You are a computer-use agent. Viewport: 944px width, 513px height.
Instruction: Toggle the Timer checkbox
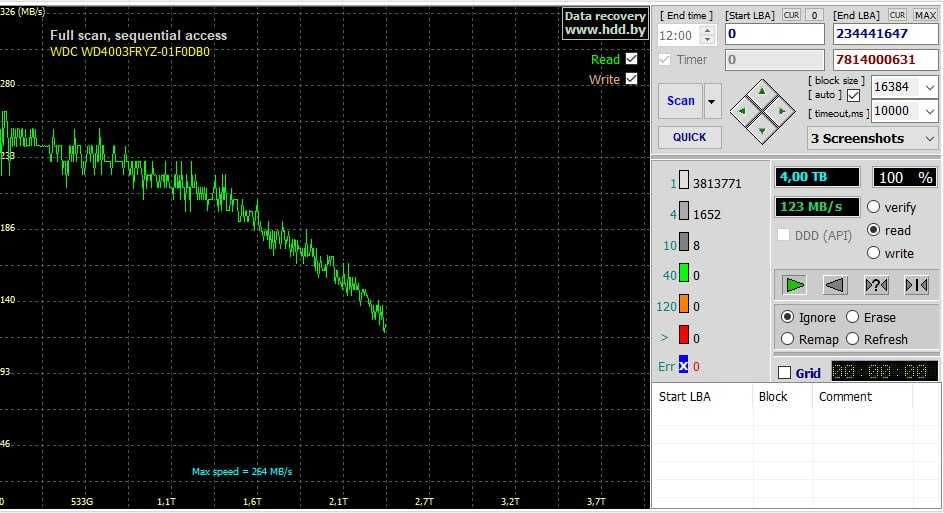click(x=665, y=60)
